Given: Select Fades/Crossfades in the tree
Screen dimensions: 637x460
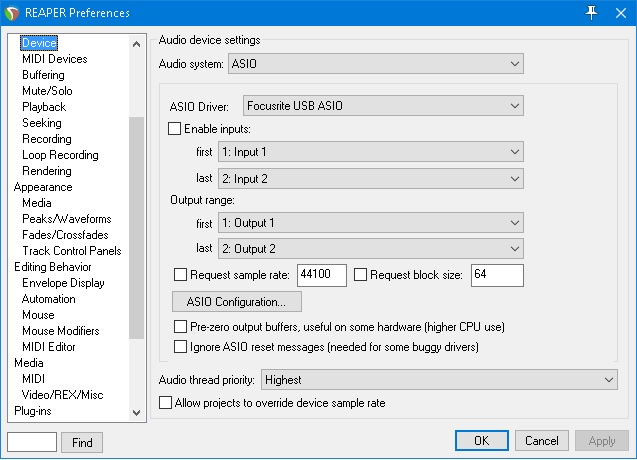Looking at the screenshot, I should (x=65, y=234).
